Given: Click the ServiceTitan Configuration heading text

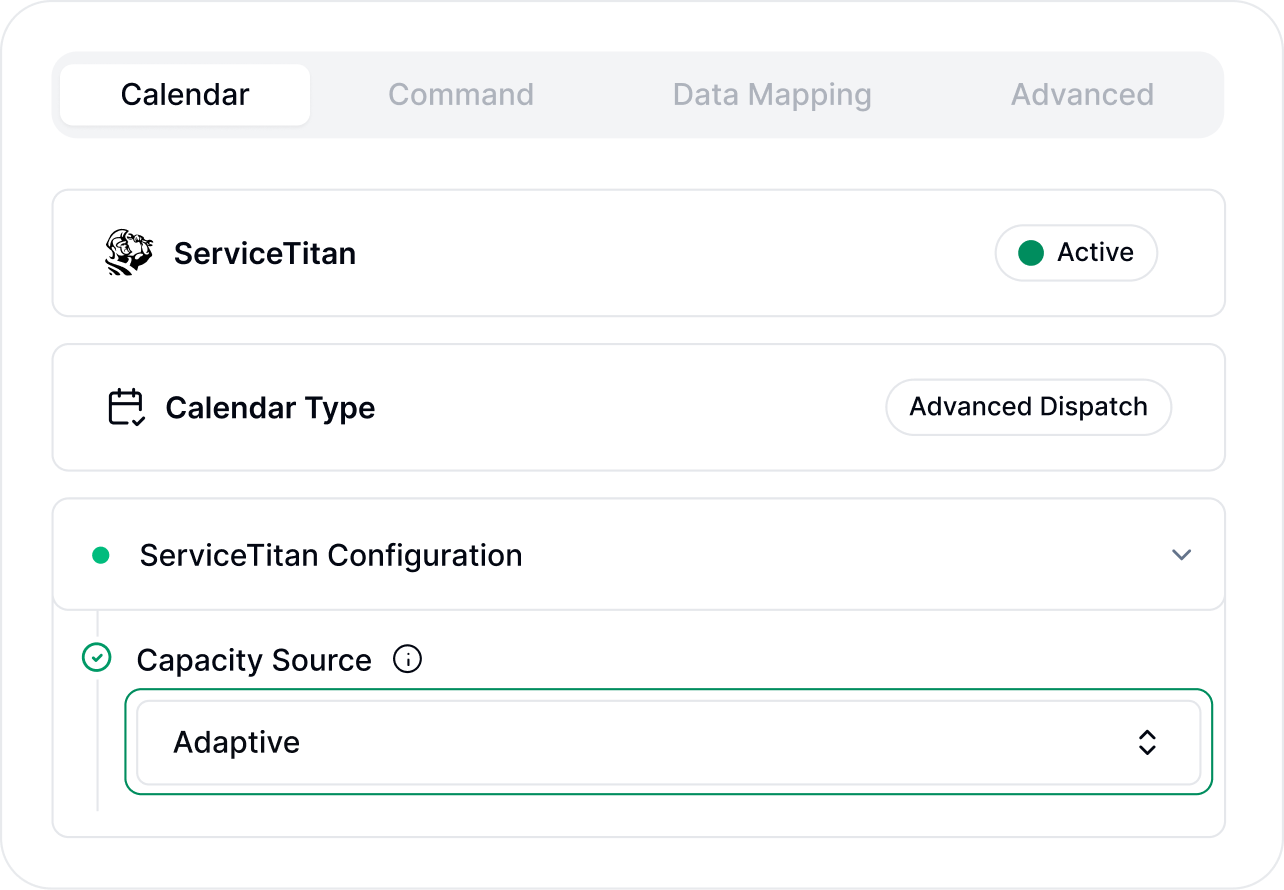Looking at the screenshot, I should tap(331, 555).
